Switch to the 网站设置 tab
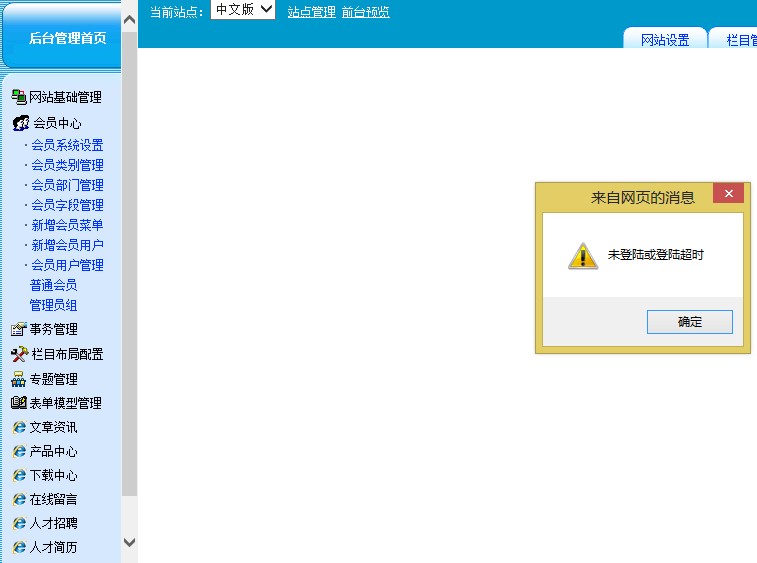Screen dimensions: 757x563 coord(665,40)
